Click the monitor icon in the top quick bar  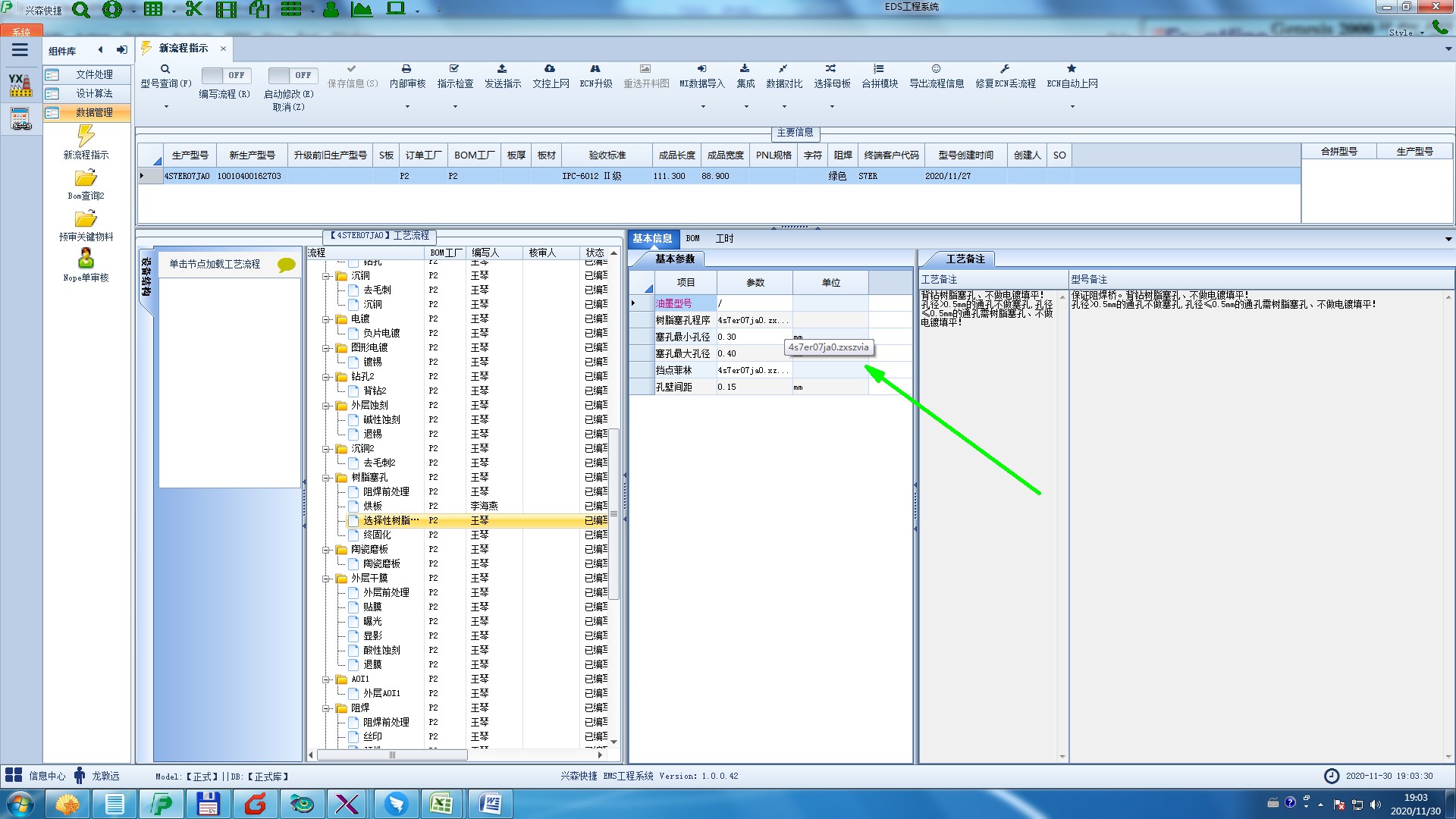(x=396, y=9)
